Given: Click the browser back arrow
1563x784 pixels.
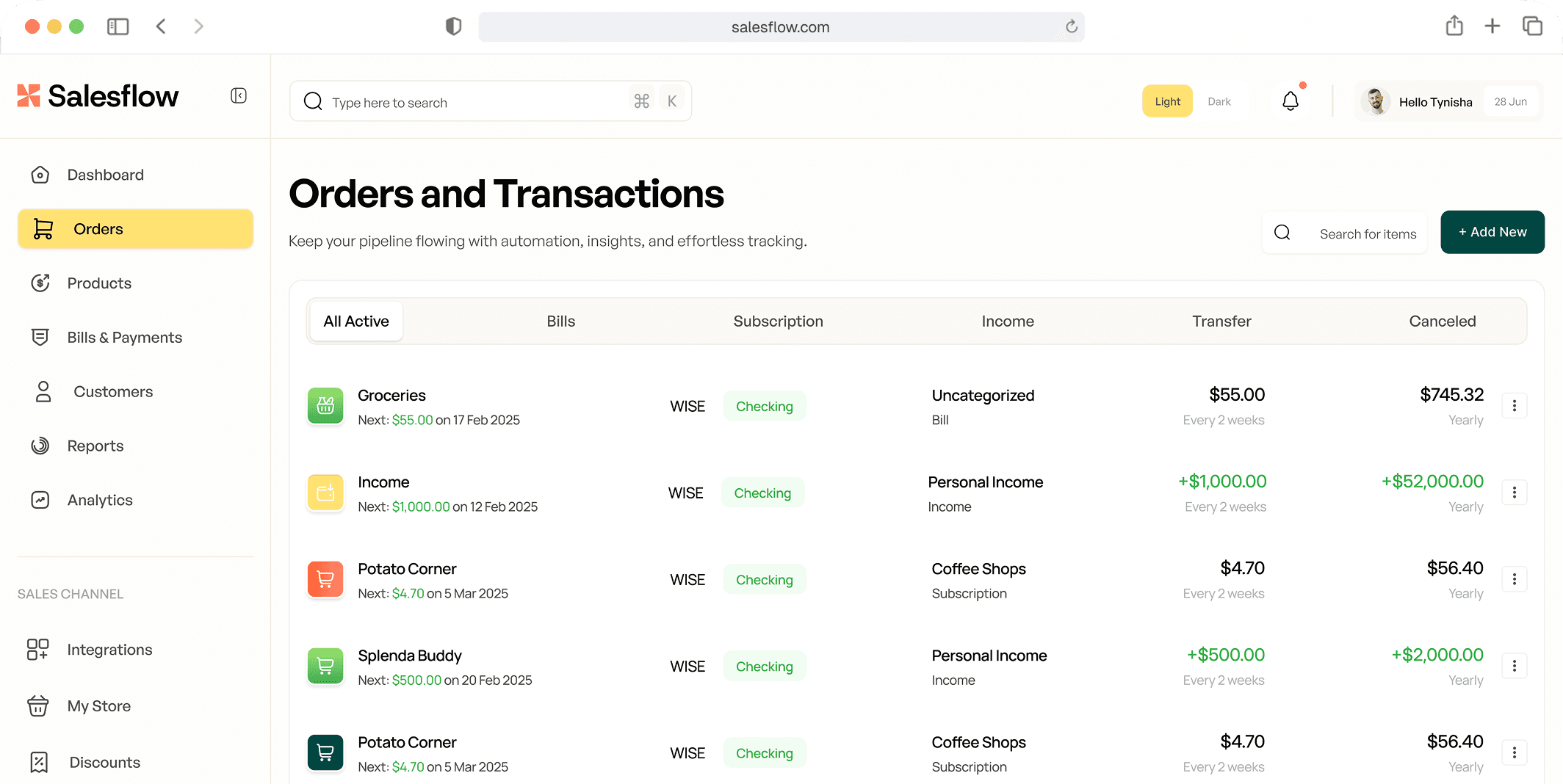Looking at the screenshot, I should click(161, 26).
